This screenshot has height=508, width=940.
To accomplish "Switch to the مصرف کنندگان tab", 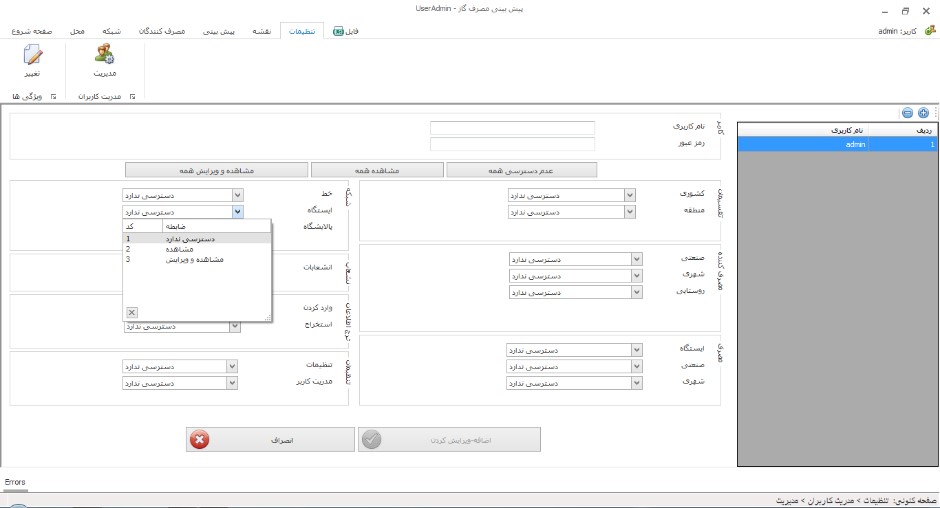I will pos(162,31).
